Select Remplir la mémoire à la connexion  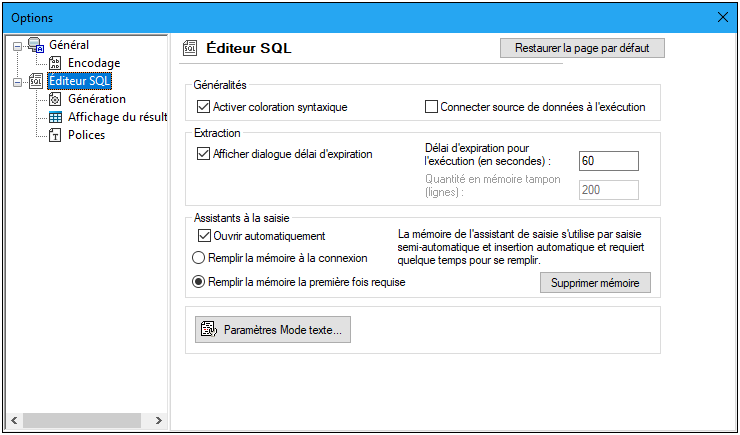coord(198,257)
